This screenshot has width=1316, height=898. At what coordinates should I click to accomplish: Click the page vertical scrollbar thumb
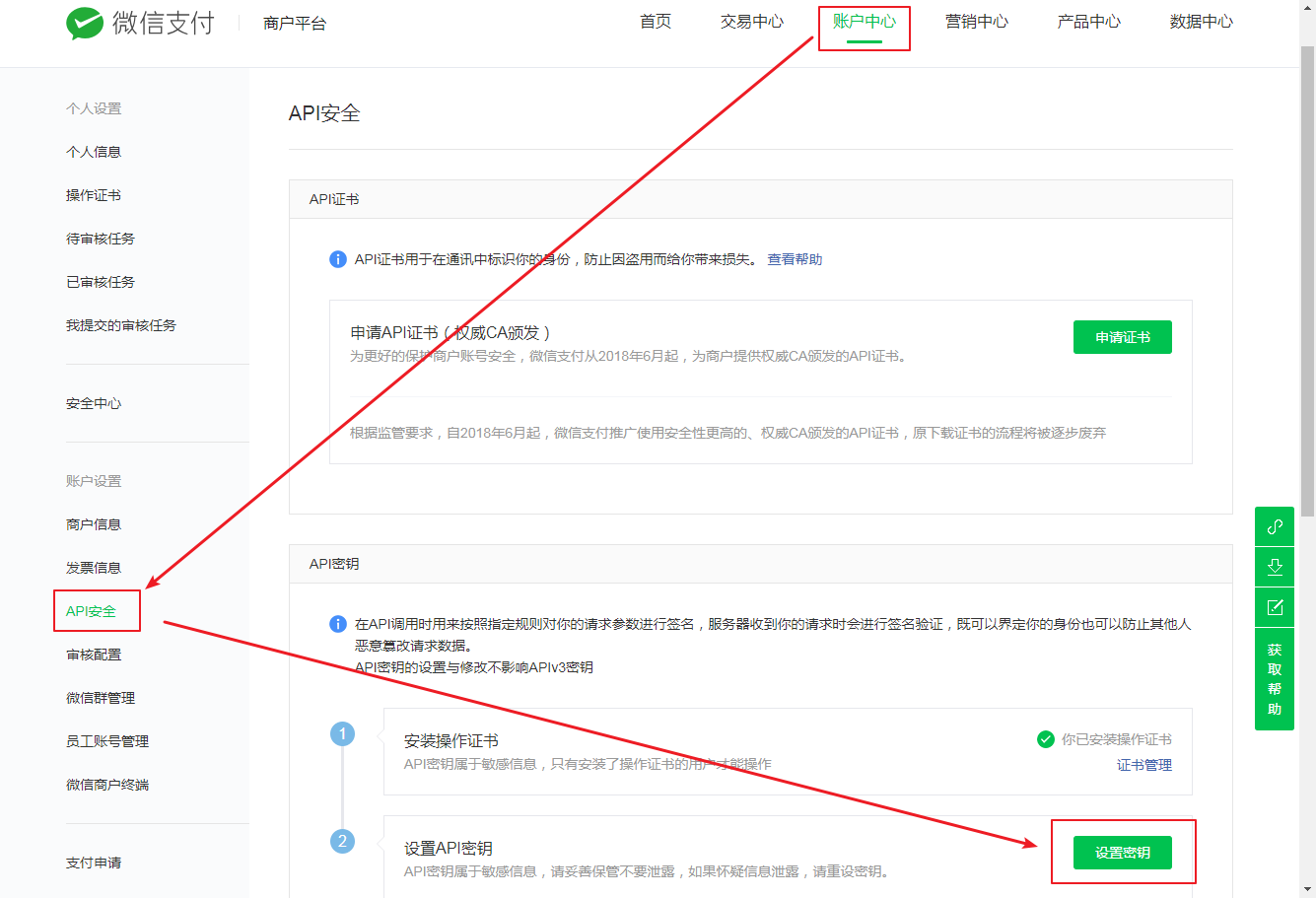pyautogui.click(x=1307, y=281)
